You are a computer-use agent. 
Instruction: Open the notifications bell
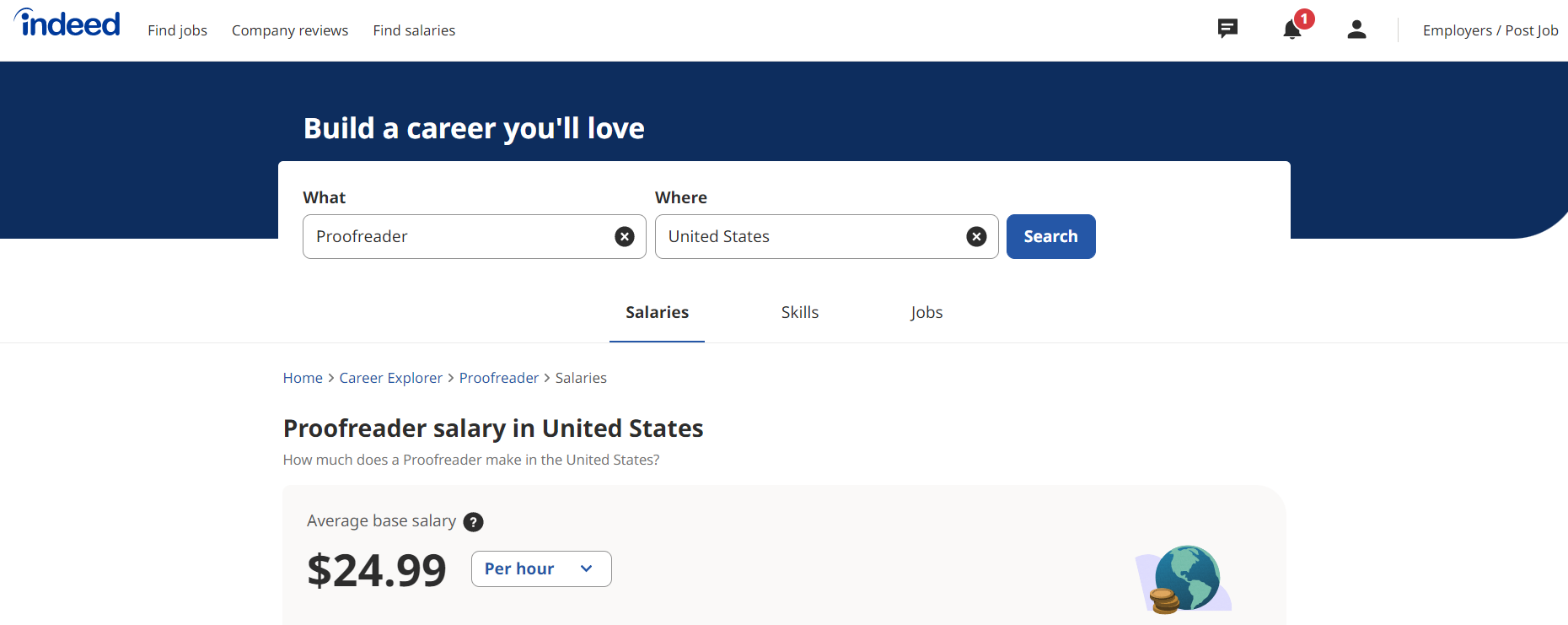point(1292,30)
